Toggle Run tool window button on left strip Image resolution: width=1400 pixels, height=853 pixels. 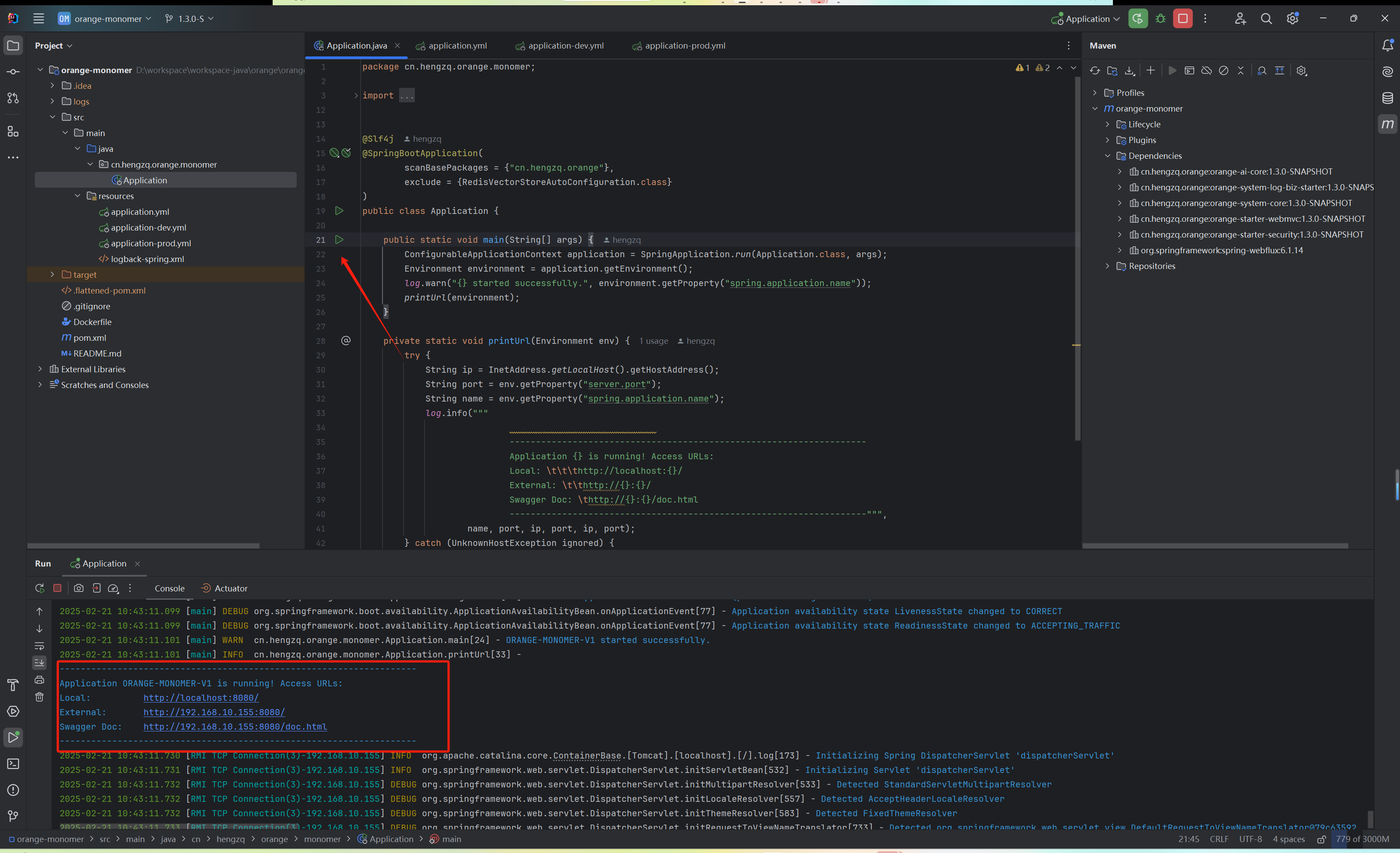coord(13,738)
